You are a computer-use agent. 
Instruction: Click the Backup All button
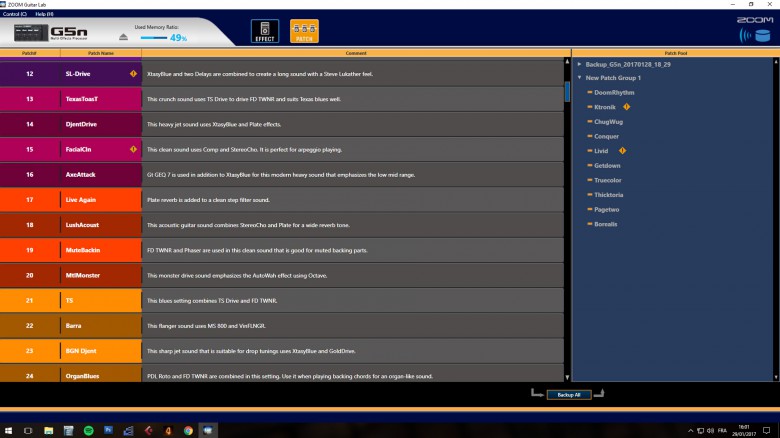coord(569,395)
